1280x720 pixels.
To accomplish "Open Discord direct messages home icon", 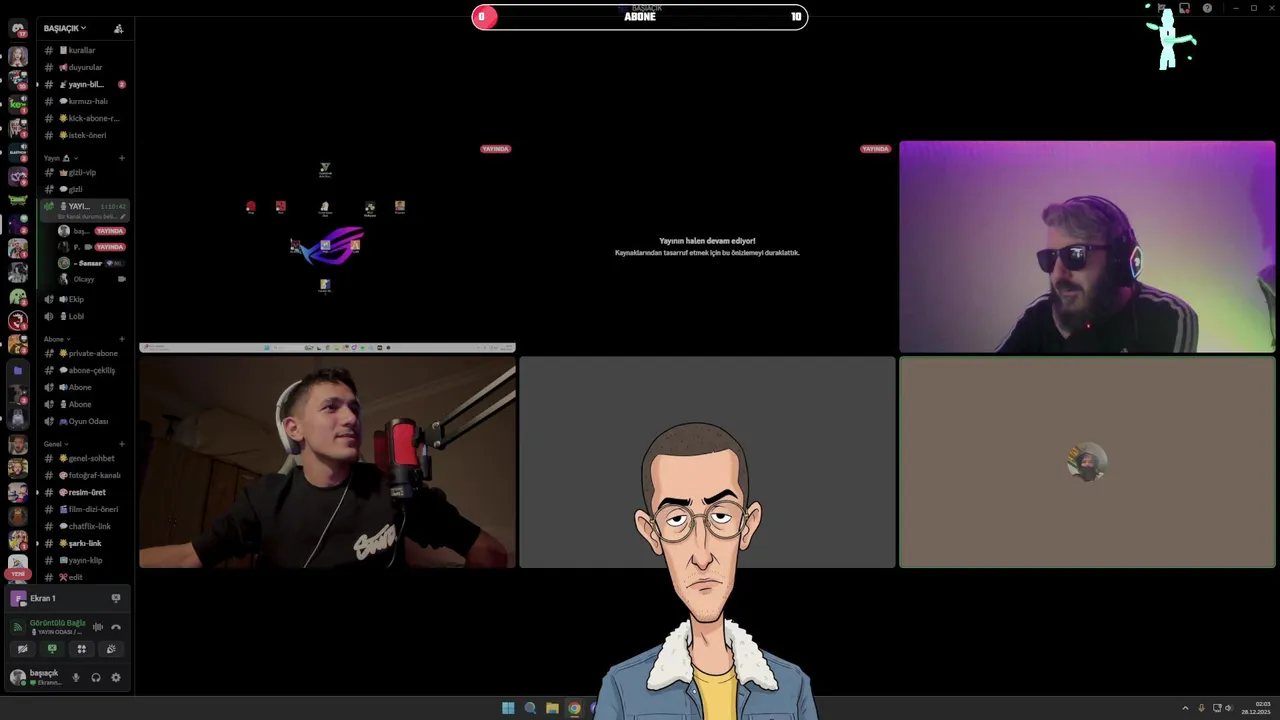I will click(17, 29).
